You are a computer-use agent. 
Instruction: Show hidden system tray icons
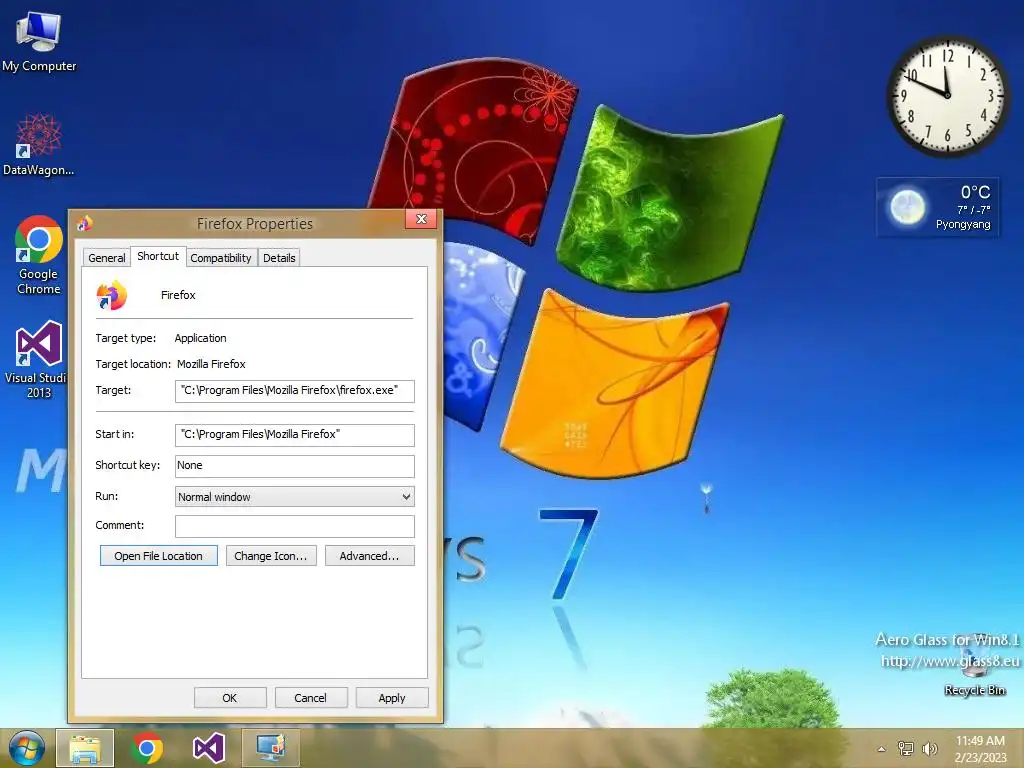(x=882, y=749)
